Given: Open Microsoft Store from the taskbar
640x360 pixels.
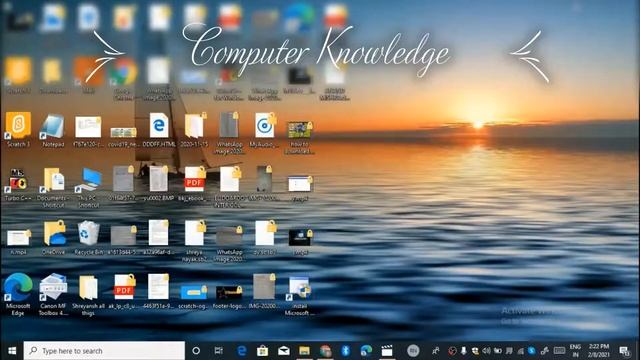Looking at the screenshot, I should [x=262, y=351].
